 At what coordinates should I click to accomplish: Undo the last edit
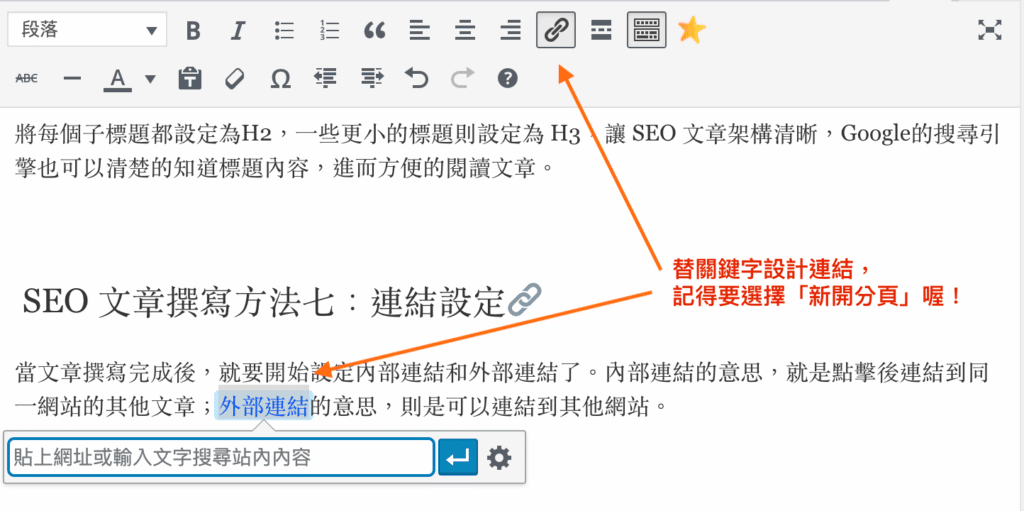point(416,78)
